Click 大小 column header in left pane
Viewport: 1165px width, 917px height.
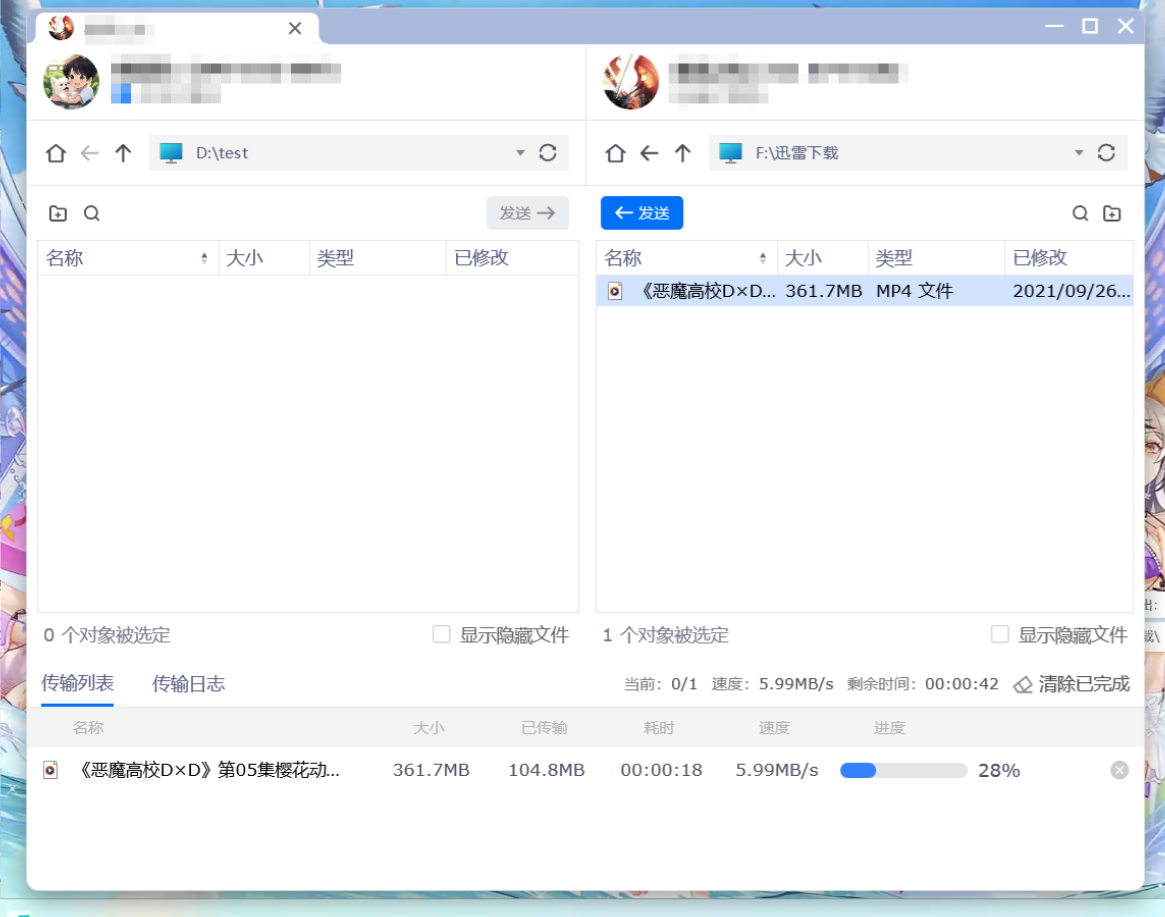264,258
